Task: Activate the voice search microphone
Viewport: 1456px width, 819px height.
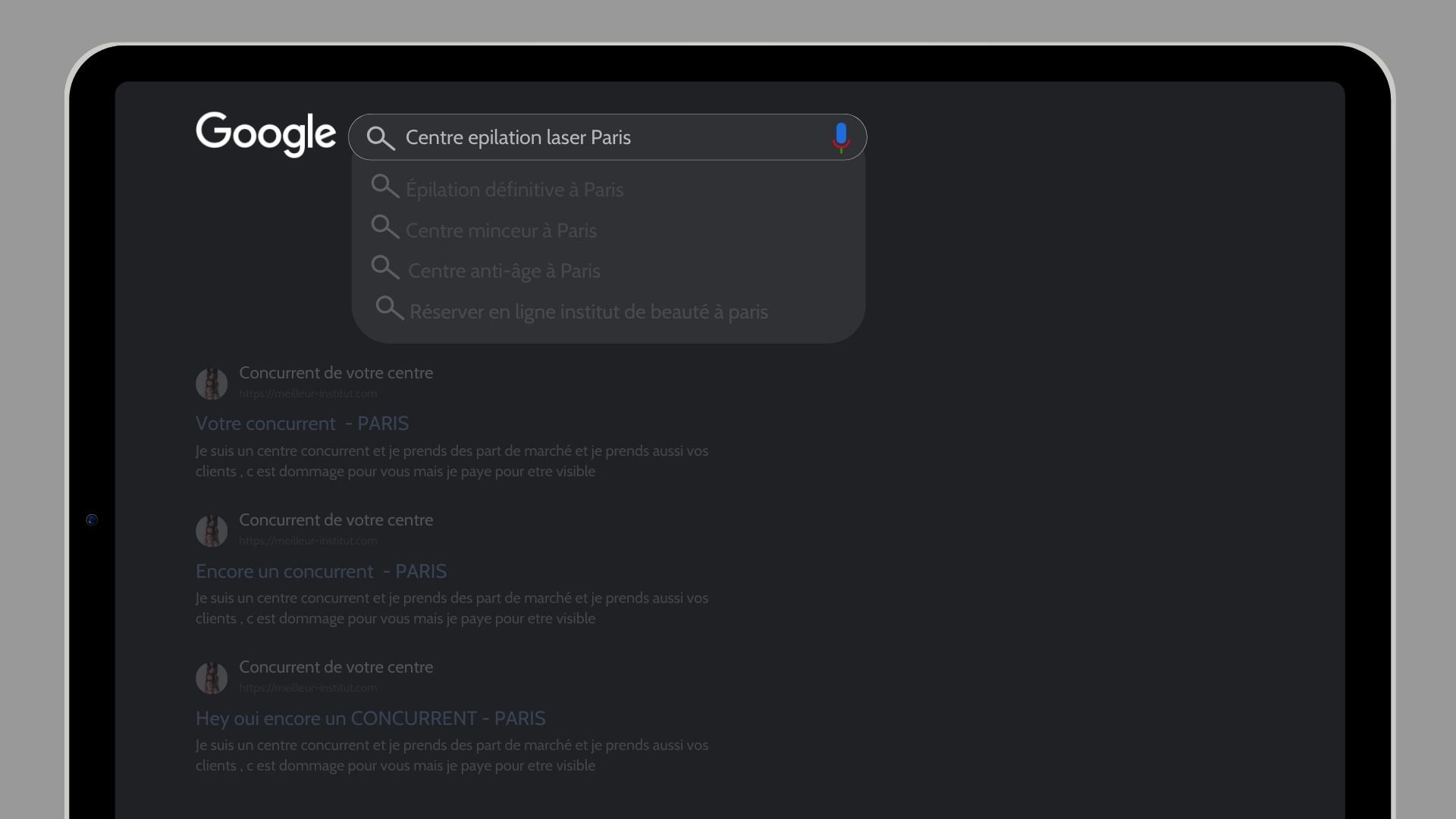Action: [840, 137]
